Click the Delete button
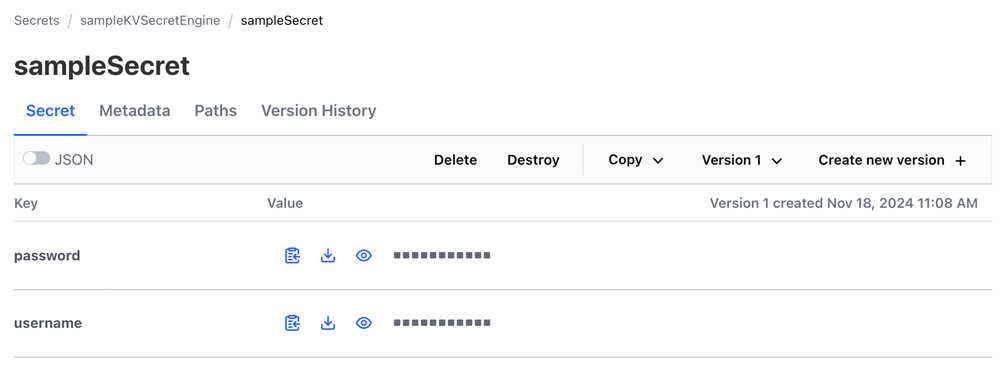 point(455,160)
